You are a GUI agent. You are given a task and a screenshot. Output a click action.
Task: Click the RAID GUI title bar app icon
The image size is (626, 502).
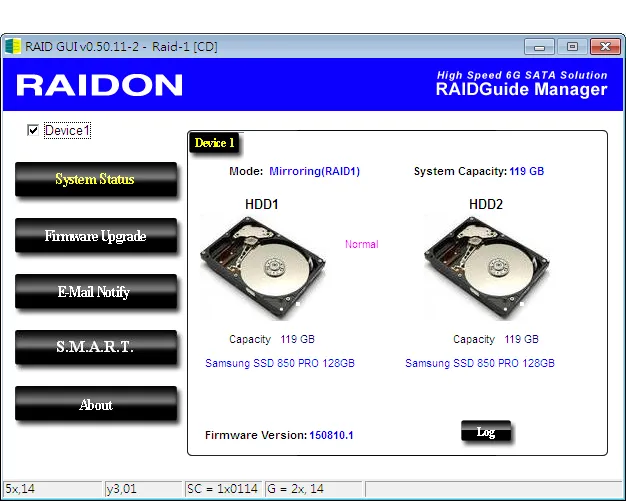click(13, 46)
